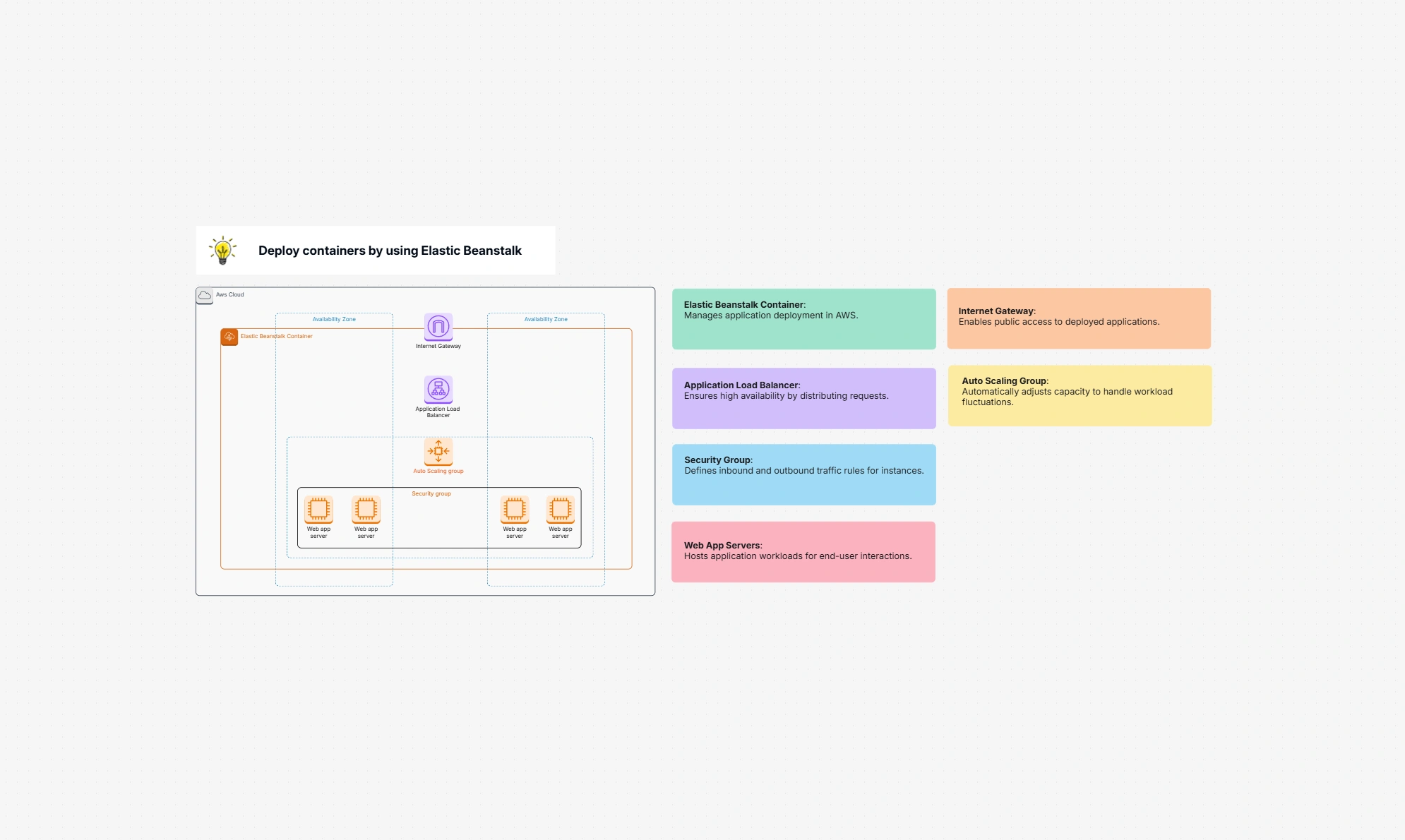
Task: Select the first Web app server icon on the left
Action: (318, 509)
